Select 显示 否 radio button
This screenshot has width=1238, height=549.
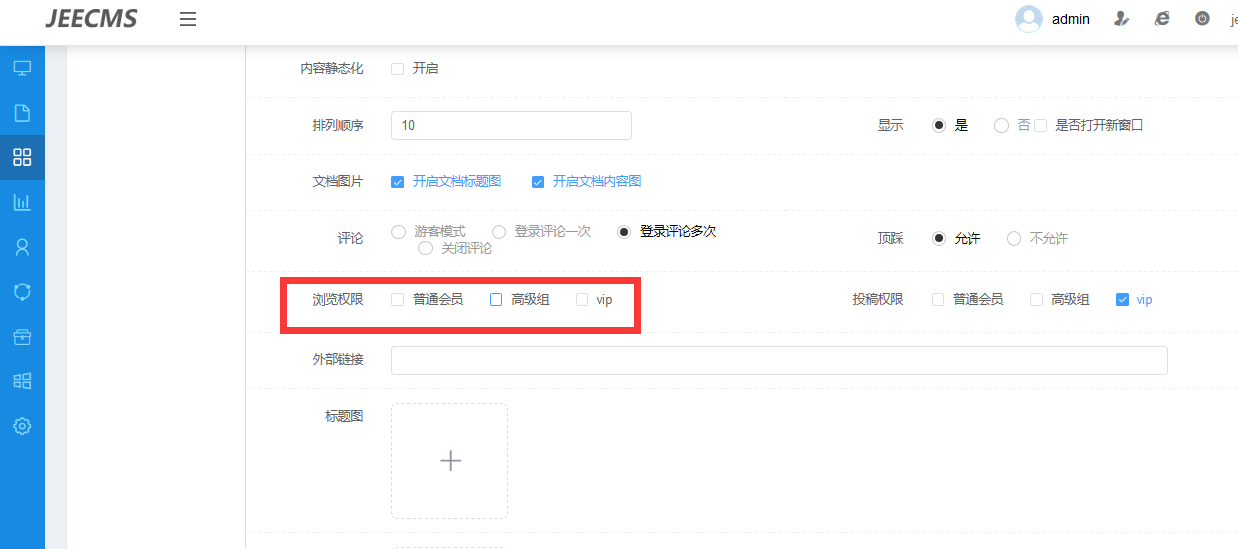1001,126
